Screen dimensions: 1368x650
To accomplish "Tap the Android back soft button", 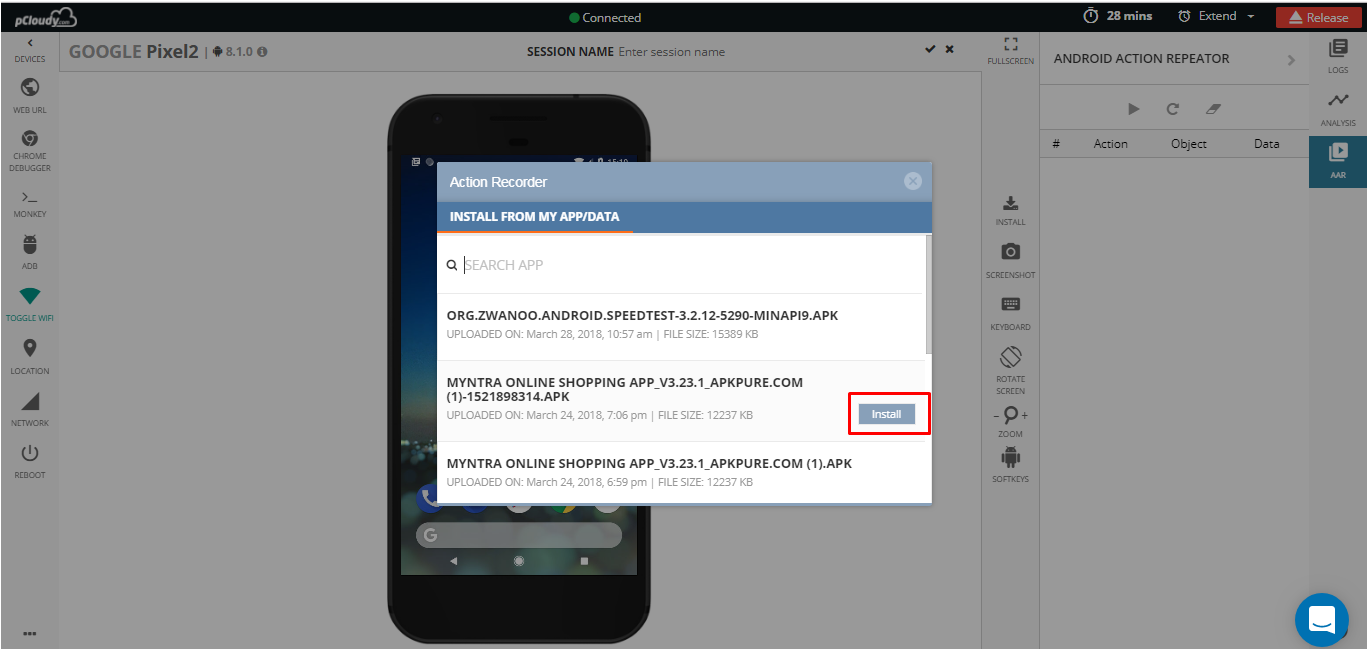I will [453, 561].
